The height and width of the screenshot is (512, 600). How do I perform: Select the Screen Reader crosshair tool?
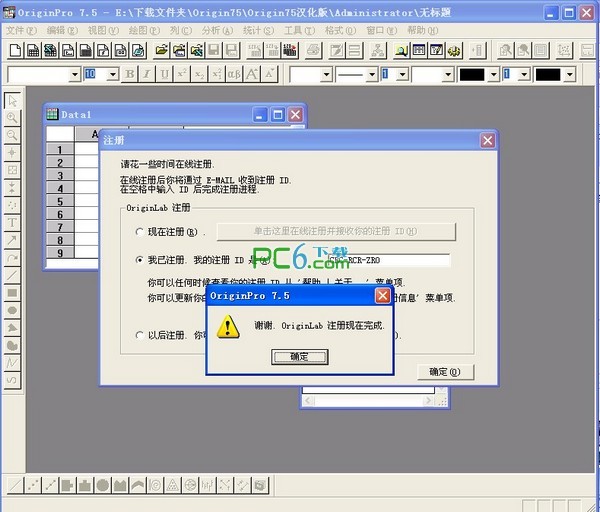click(x=12, y=153)
